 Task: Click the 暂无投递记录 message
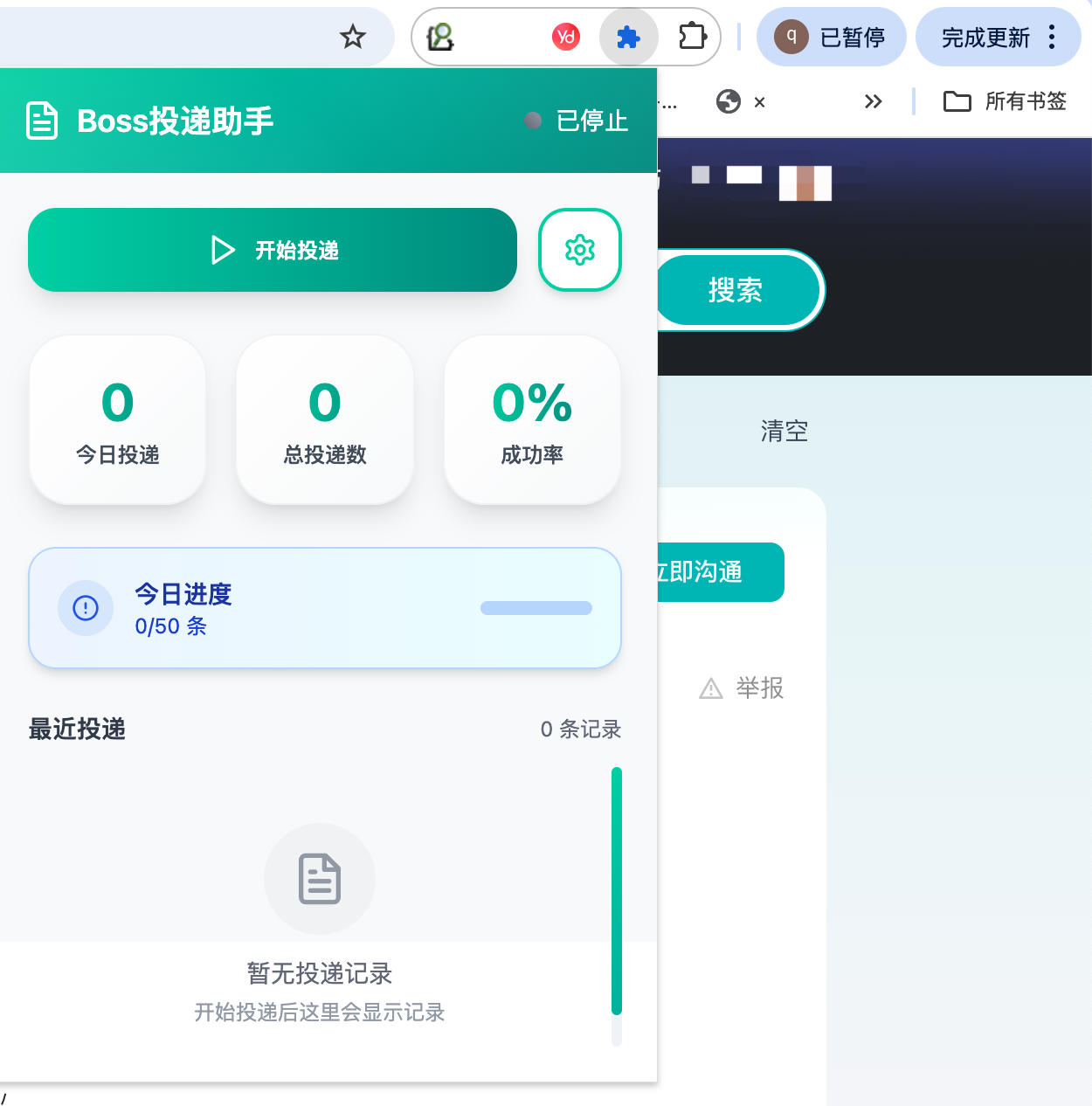pyautogui.click(x=320, y=973)
